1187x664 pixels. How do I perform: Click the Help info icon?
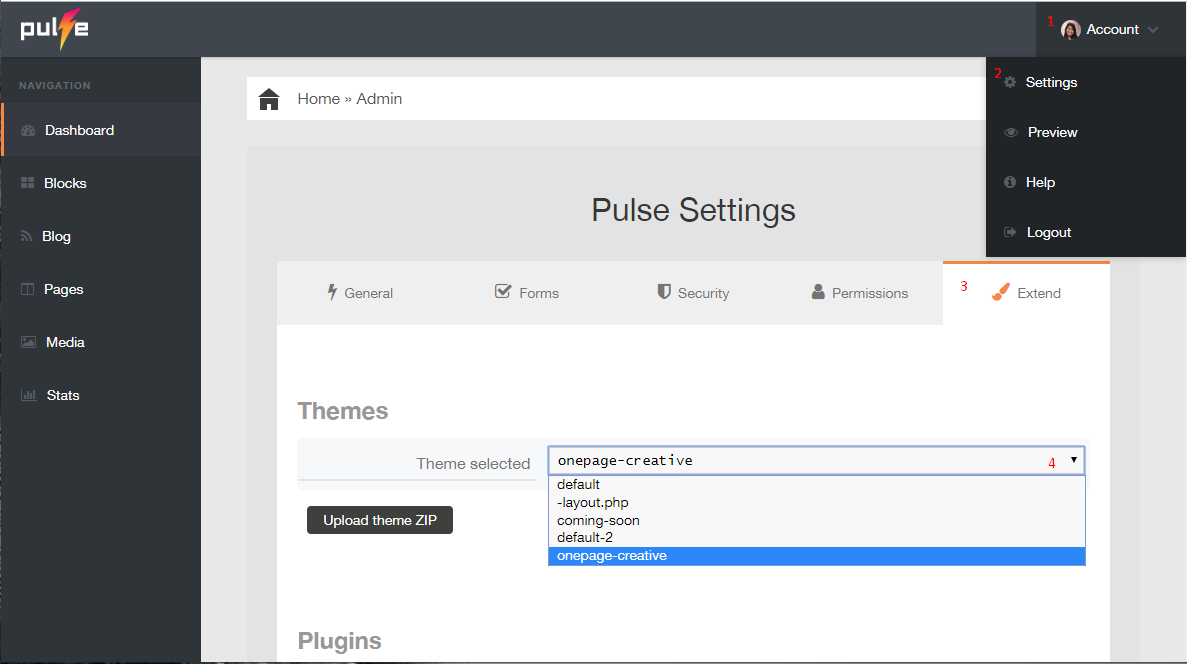[x=1010, y=182]
